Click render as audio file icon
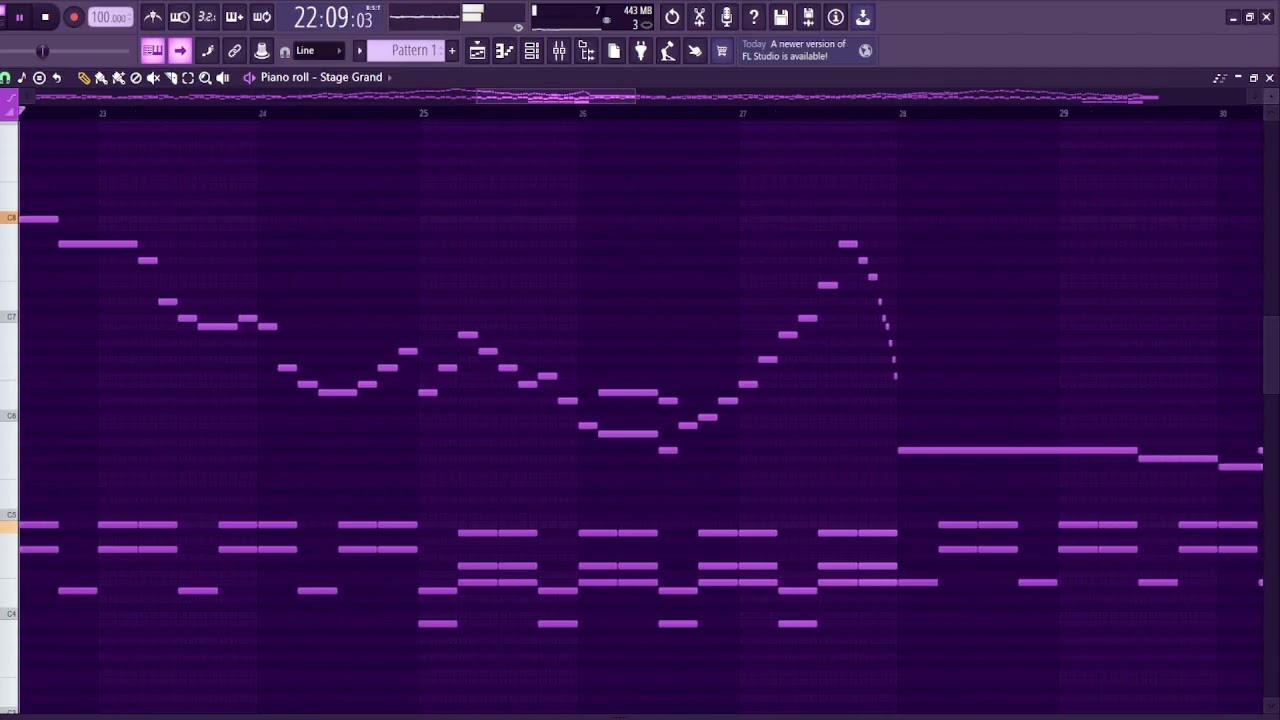This screenshot has height=720, width=1280. click(x=808, y=17)
